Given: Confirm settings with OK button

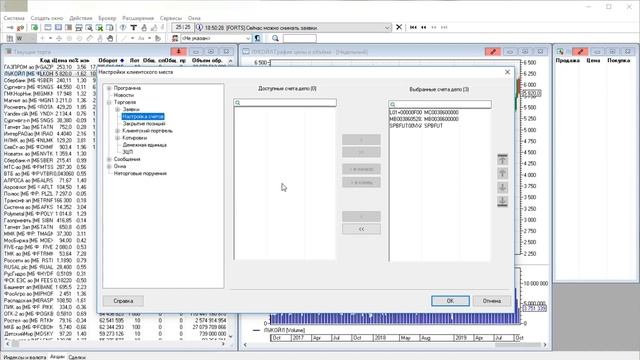Looking at the screenshot, I should point(450,301).
